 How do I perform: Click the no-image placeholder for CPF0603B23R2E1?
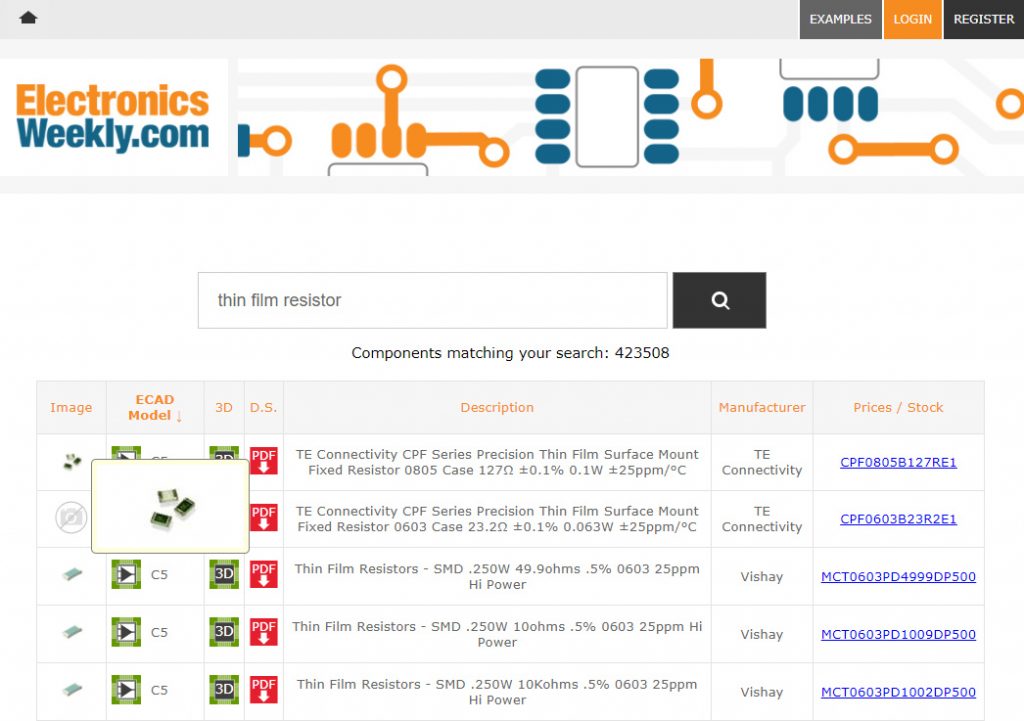pos(71,518)
